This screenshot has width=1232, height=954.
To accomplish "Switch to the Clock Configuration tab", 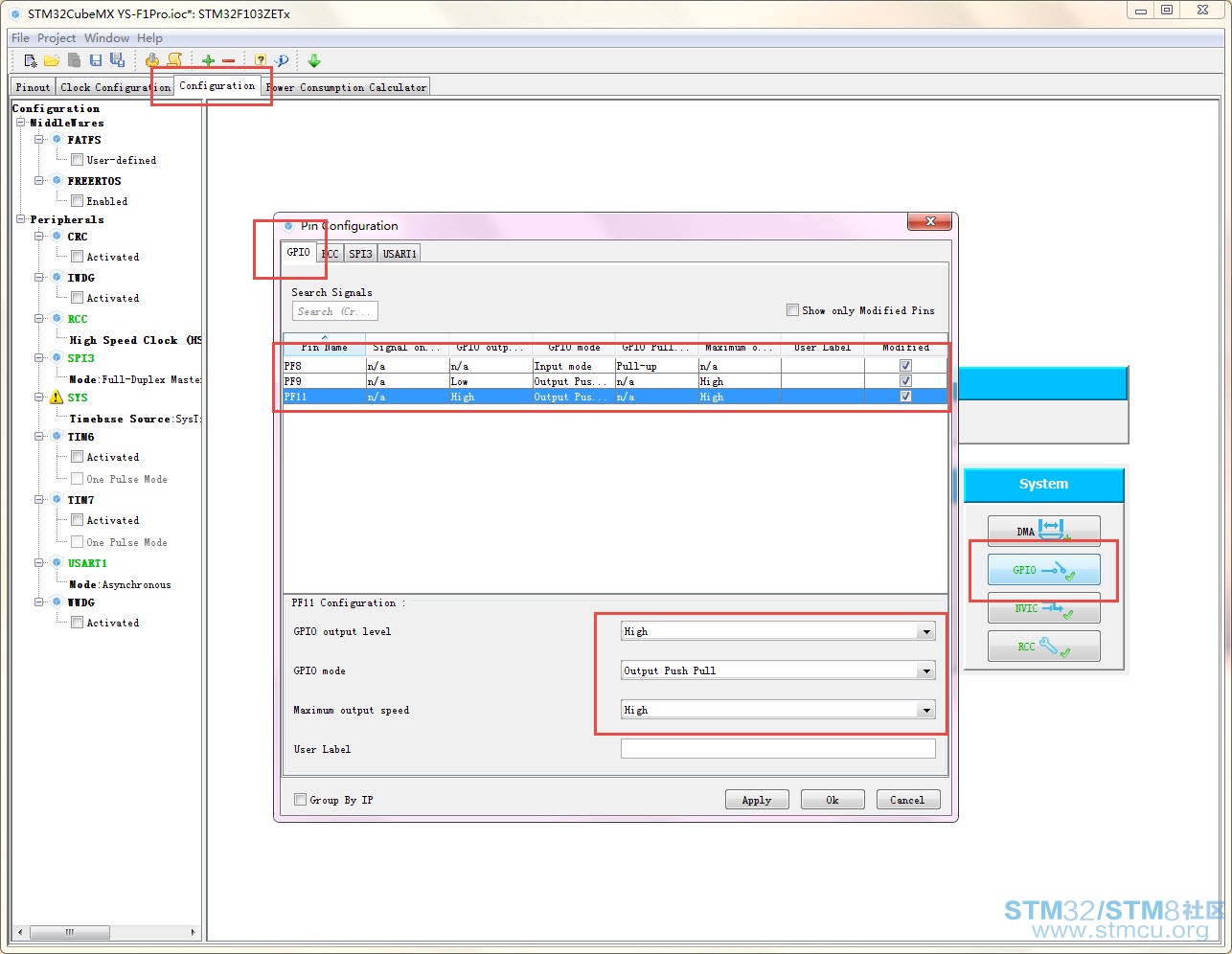I will tap(115, 87).
